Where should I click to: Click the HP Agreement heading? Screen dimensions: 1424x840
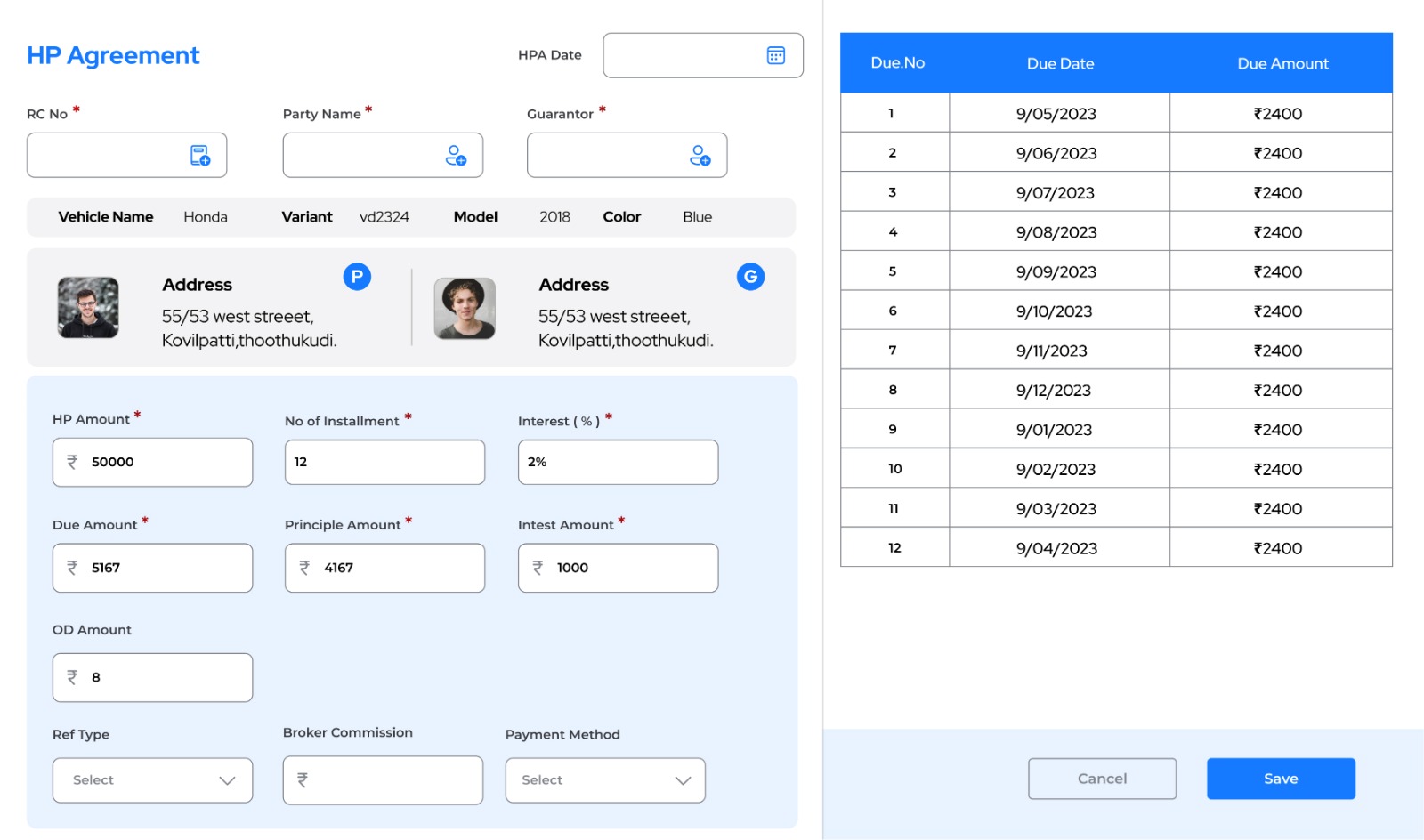pos(113,55)
